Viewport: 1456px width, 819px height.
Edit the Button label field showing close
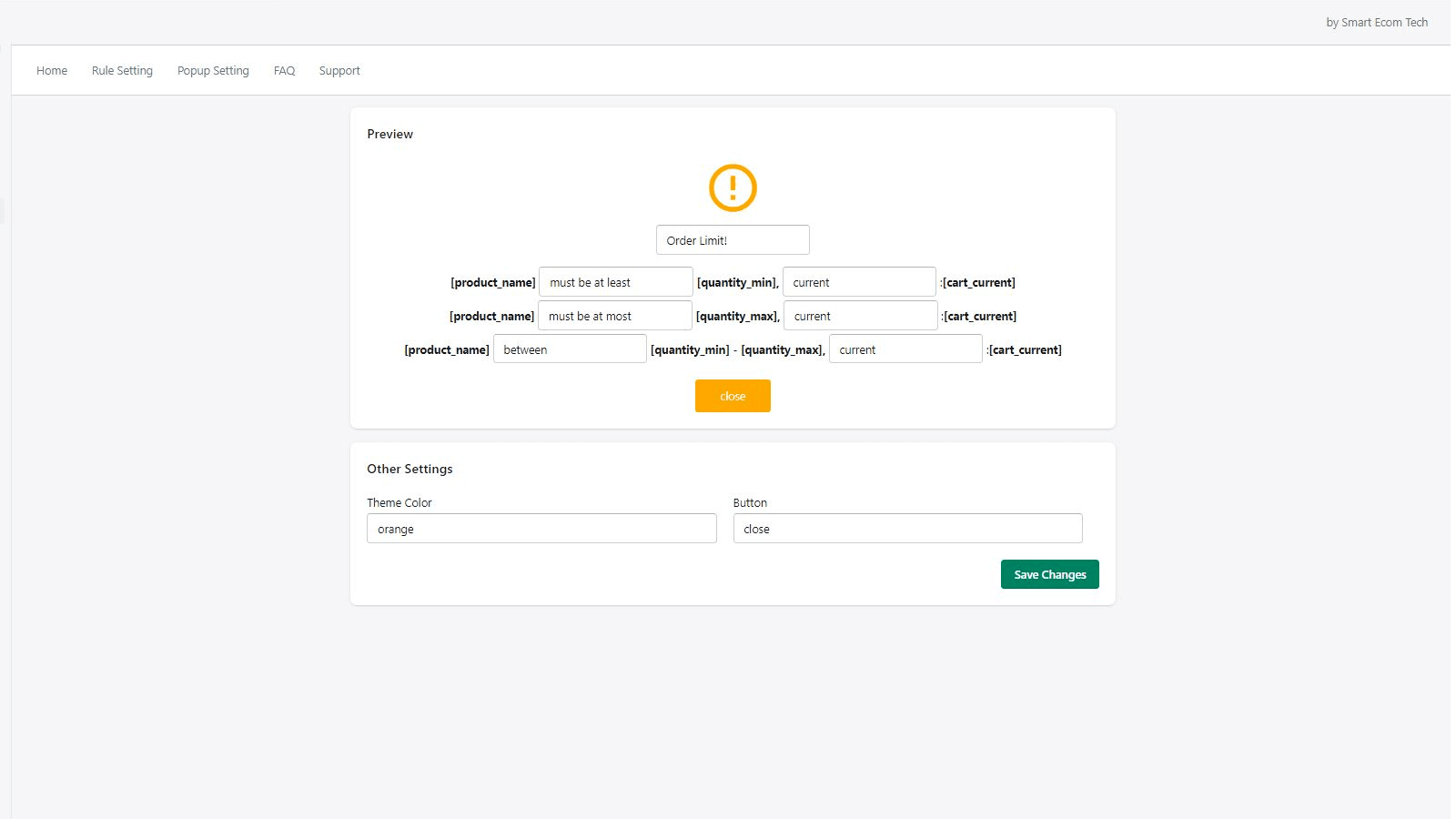[x=907, y=528]
